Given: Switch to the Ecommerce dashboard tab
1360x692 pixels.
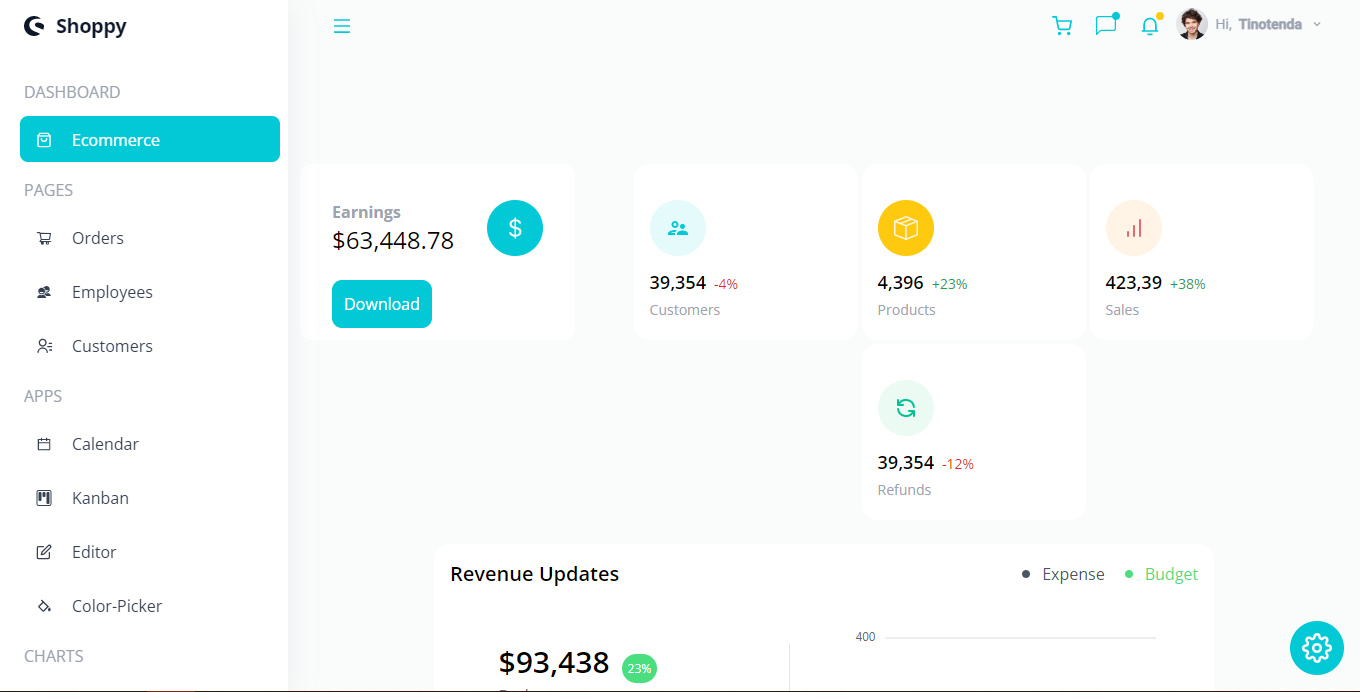Looking at the screenshot, I should tap(117, 140).
